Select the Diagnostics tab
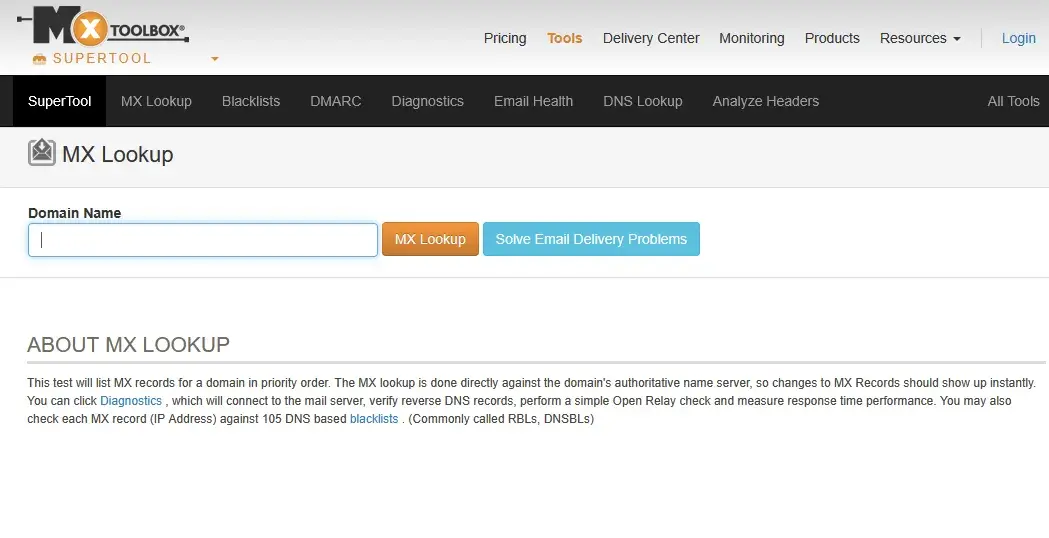The height and width of the screenshot is (538, 1049). click(427, 101)
